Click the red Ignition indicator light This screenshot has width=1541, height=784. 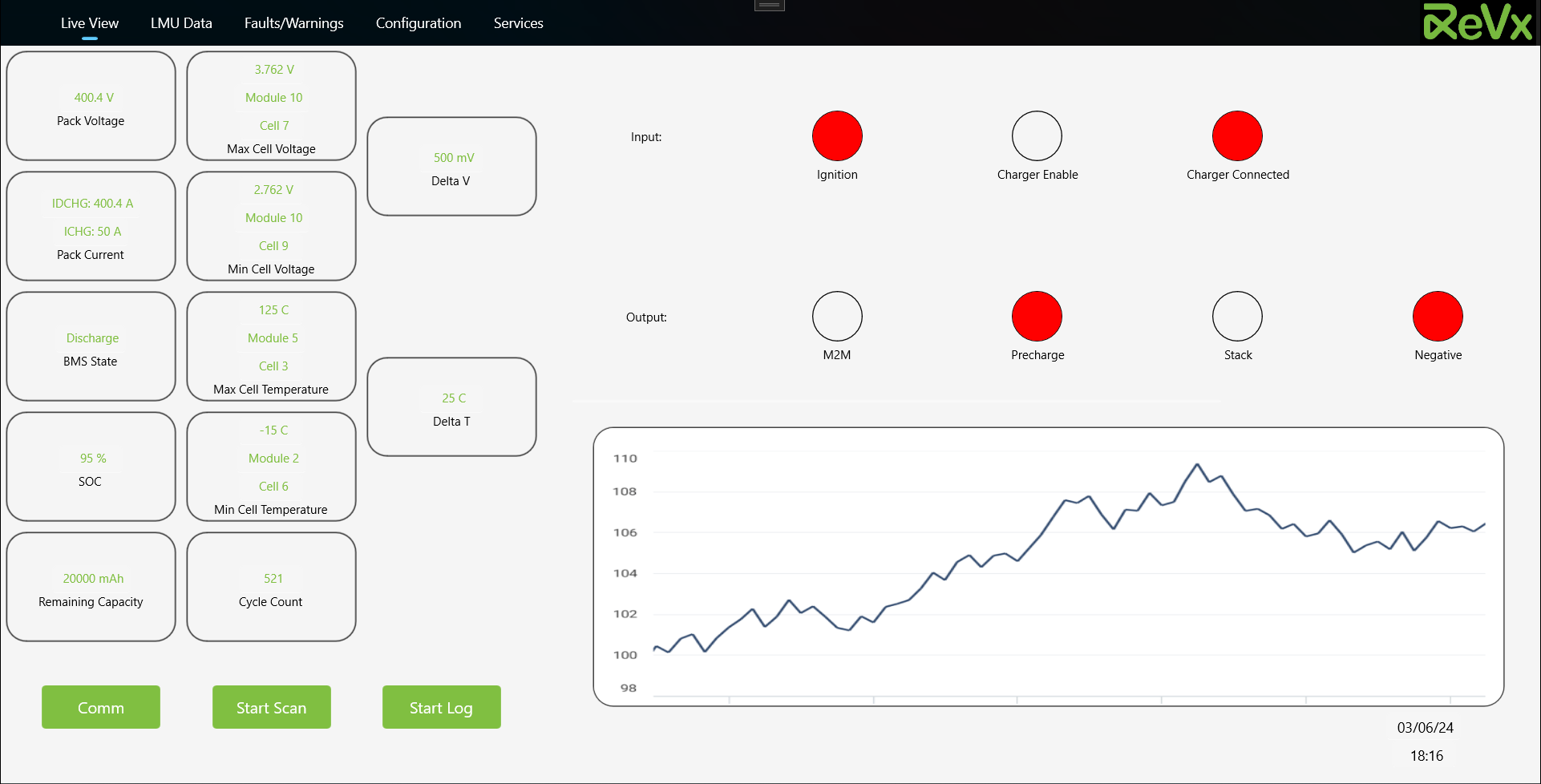click(x=837, y=136)
